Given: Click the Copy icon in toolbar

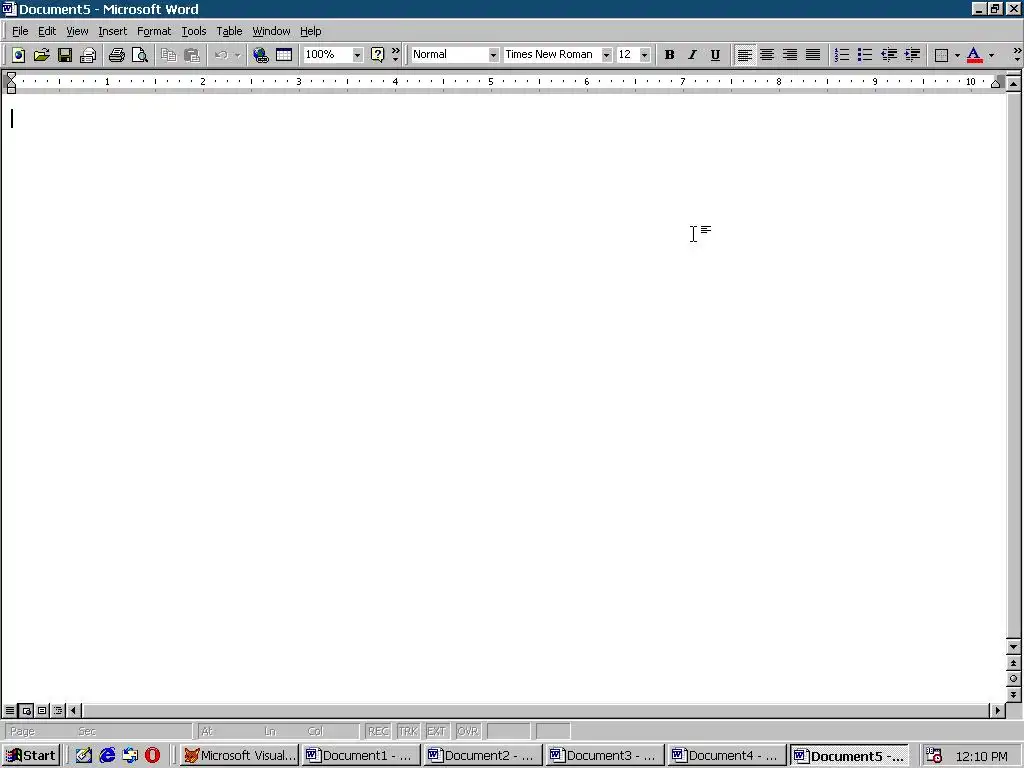Looking at the screenshot, I should coord(168,55).
